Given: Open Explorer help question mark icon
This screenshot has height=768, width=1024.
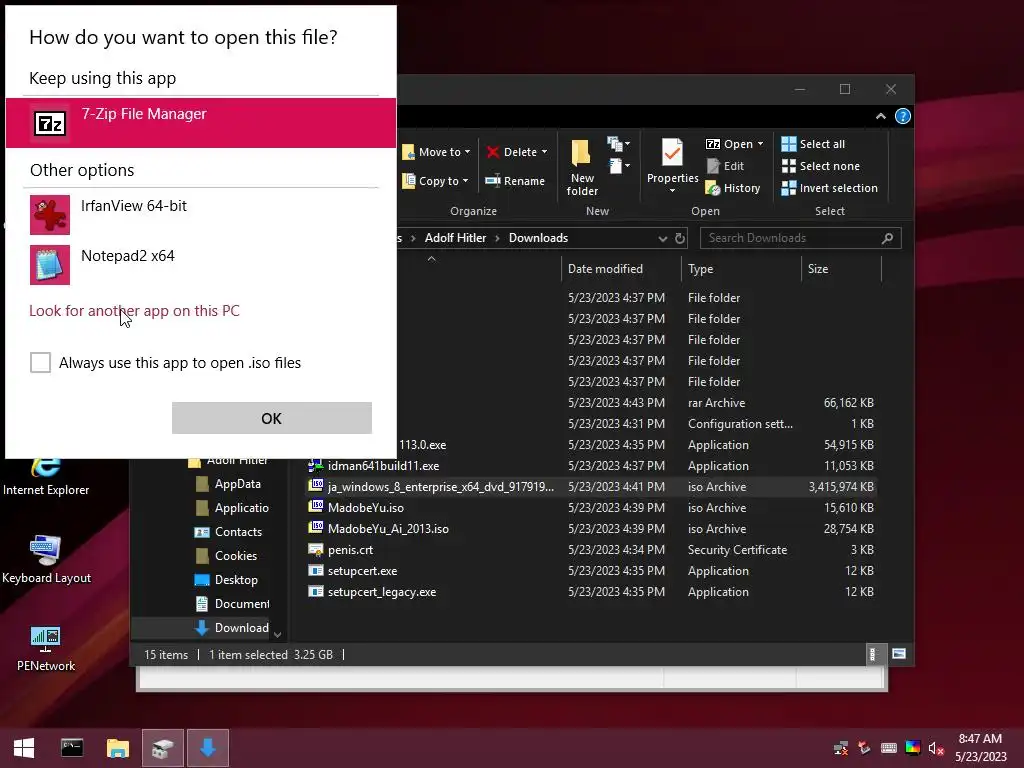Looking at the screenshot, I should pos(903,116).
